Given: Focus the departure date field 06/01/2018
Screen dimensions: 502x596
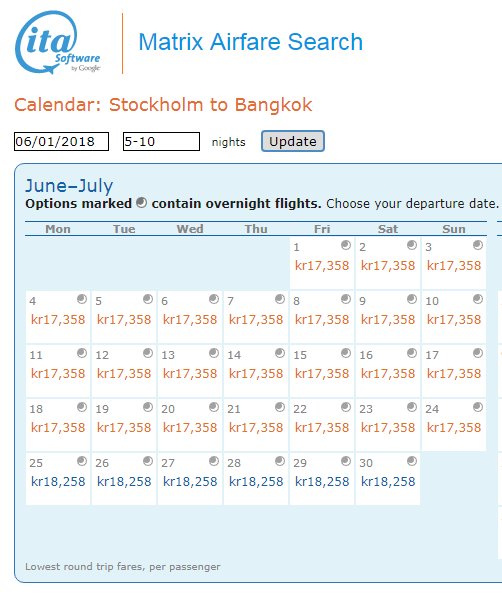Looking at the screenshot, I should (x=62, y=141).
